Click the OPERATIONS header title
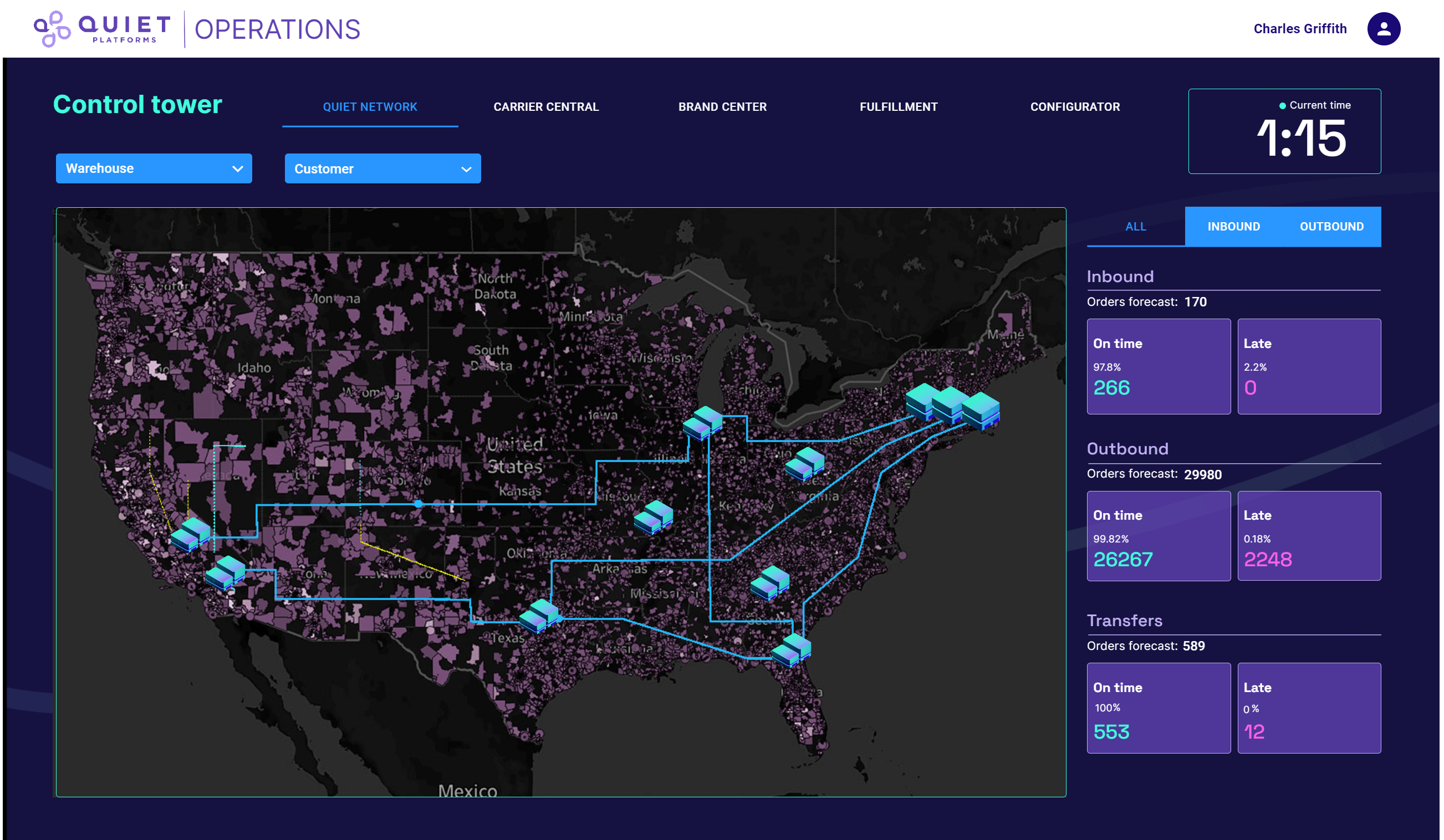1444x840 pixels. [x=277, y=30]
